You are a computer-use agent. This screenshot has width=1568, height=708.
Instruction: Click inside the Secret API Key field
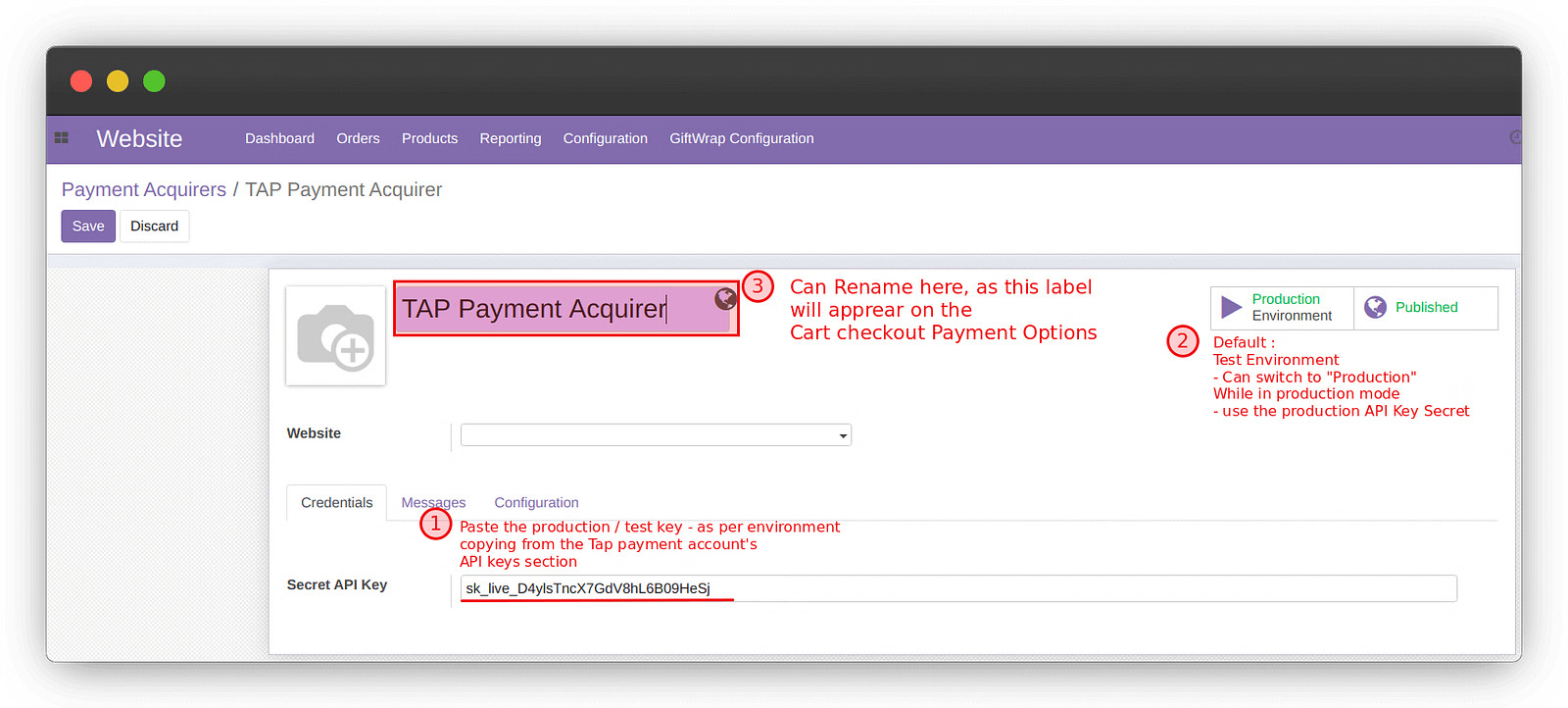tap(957, 588)
